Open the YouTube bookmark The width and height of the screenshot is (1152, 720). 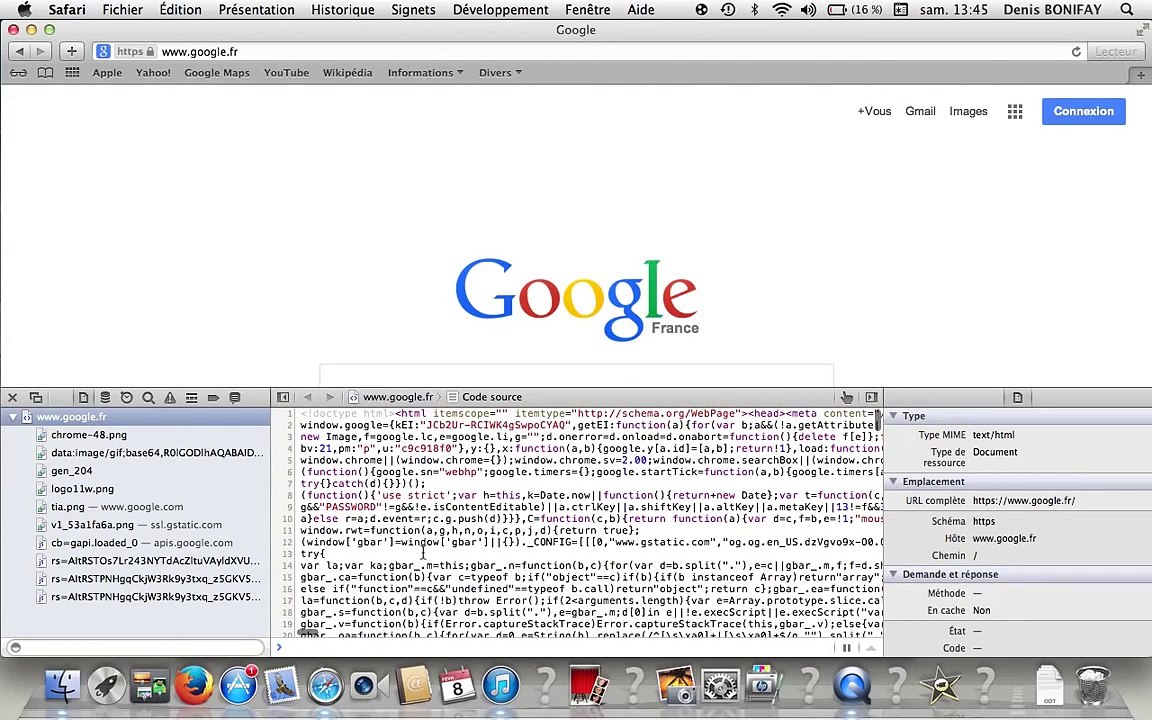287,73
